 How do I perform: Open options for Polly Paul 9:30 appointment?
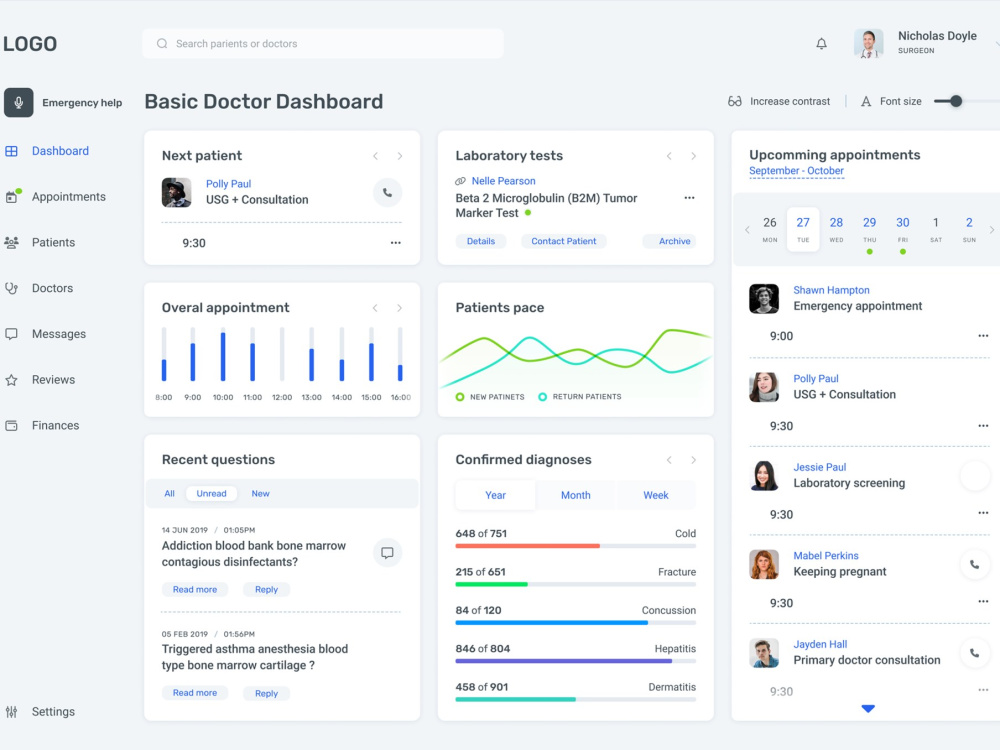(x=983, y=425)
